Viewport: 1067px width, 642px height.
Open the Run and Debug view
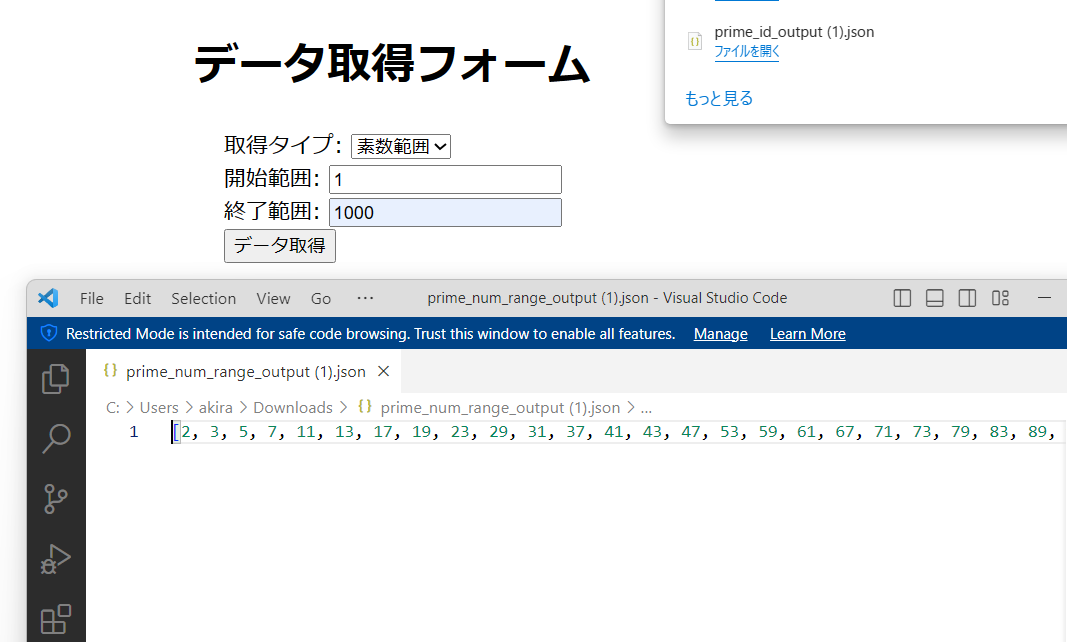[x=56, y=559]
